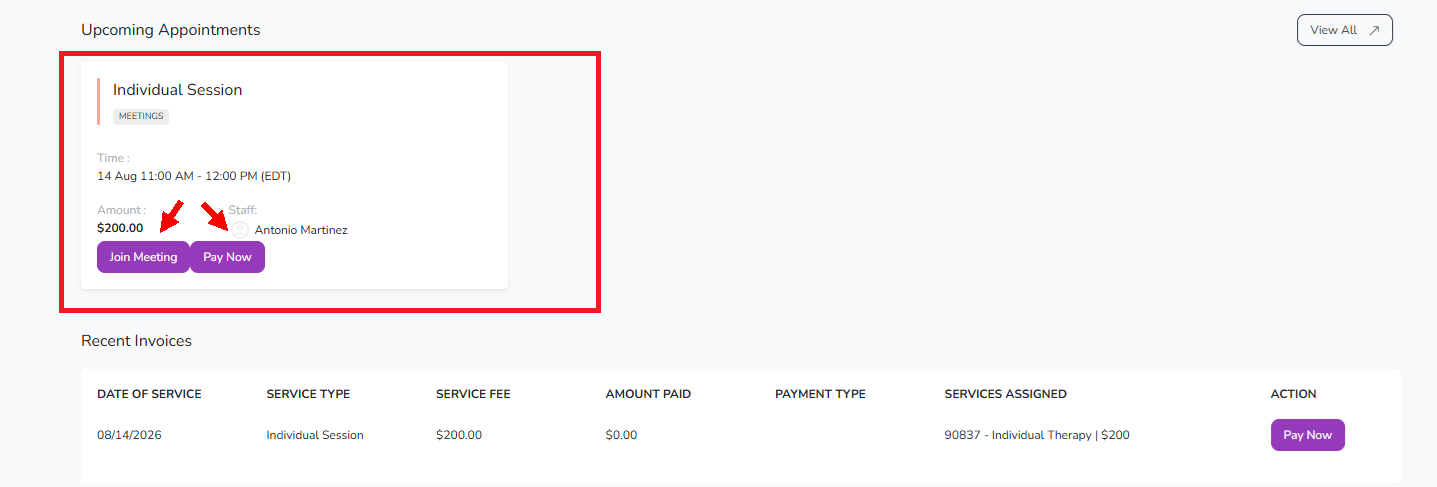Click the 90837 - Individual Therapy service entry
The image size is (1437, 487).
[1037, 435]
